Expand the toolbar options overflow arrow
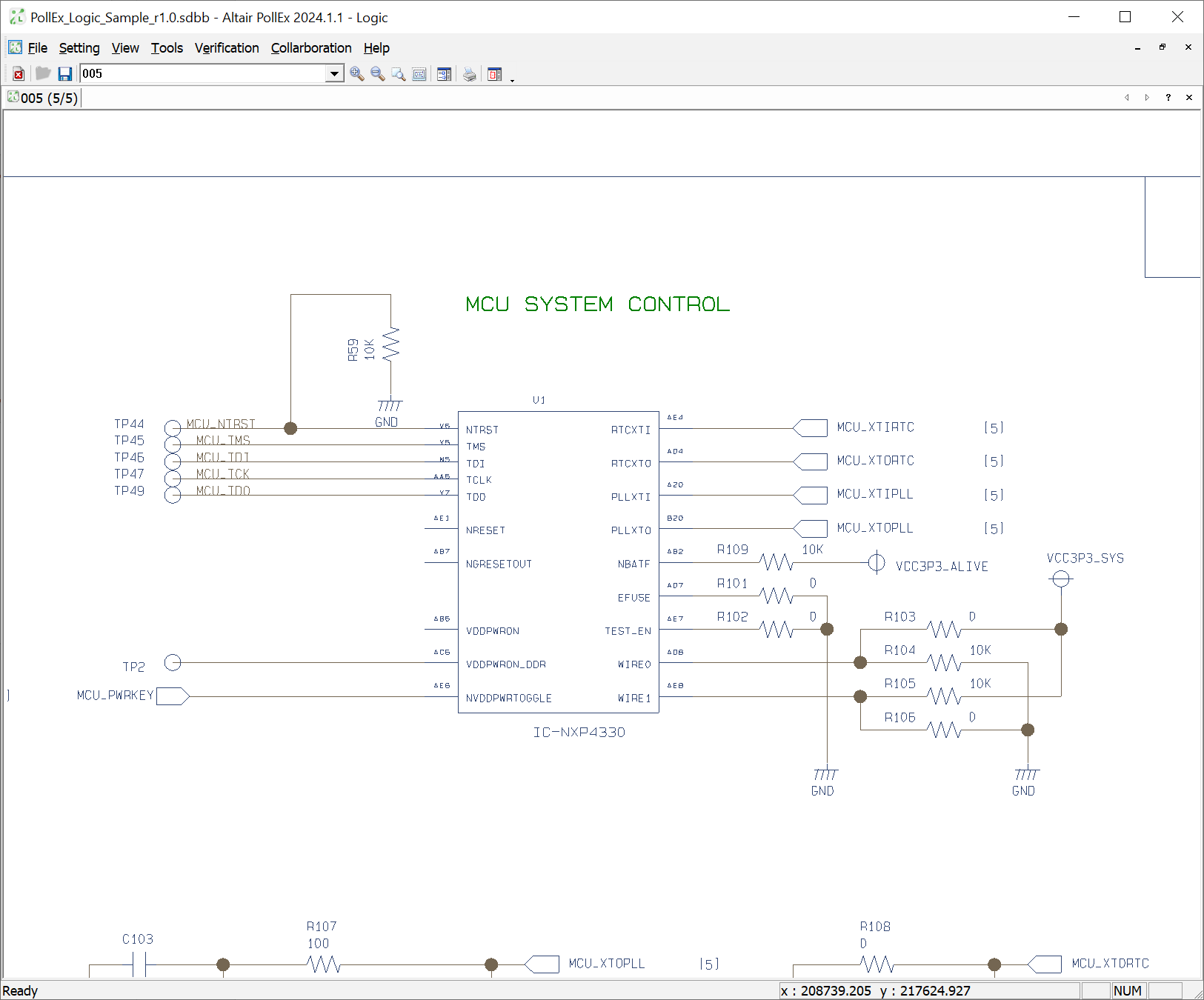The height and width of the screenshot is (1000, 1204). click(512, 78)
